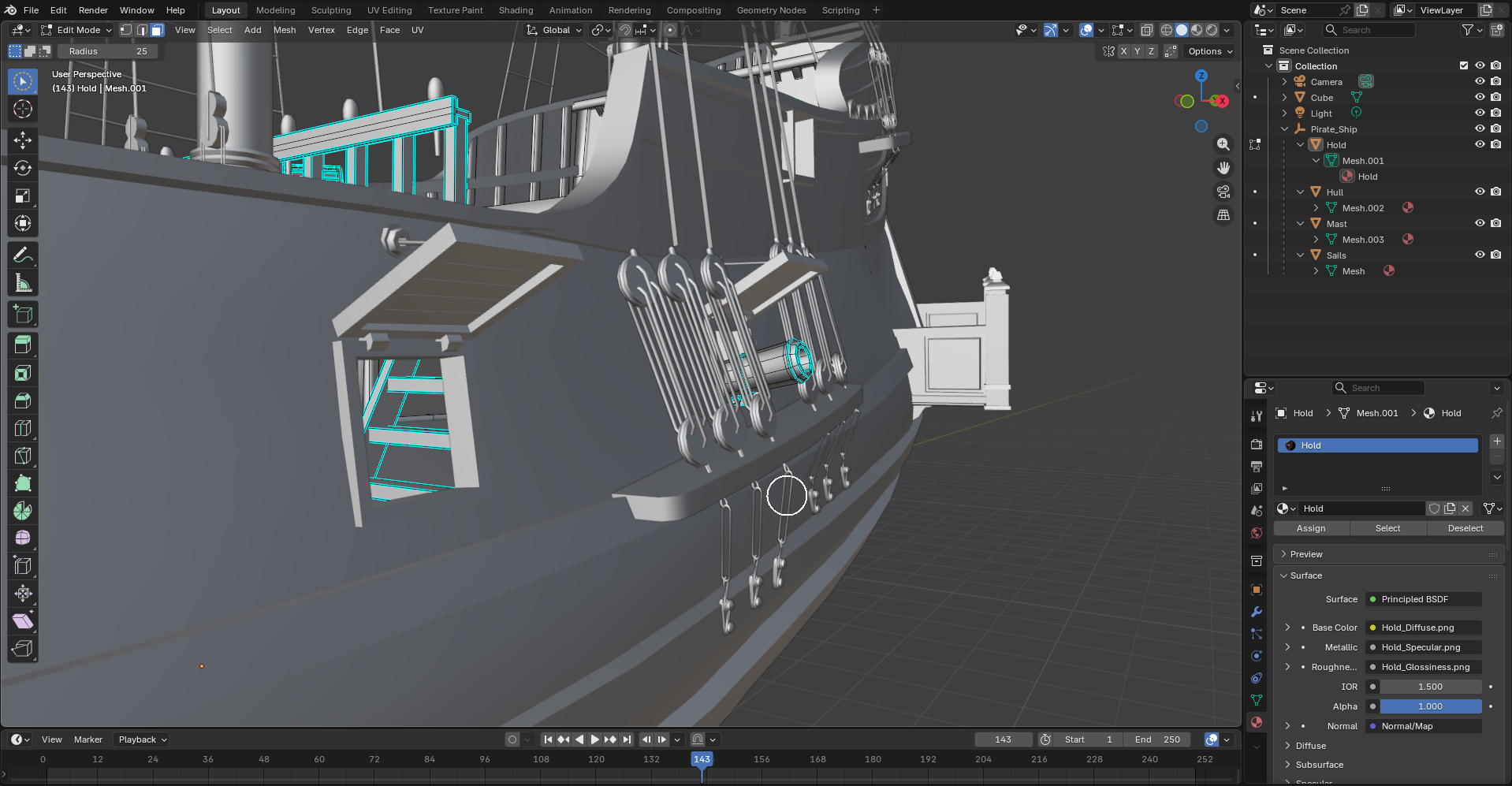Collapse the Pirate_Ship tree item
The height and width of the screenshot is (786, 1512).
tap(1284, 129)
